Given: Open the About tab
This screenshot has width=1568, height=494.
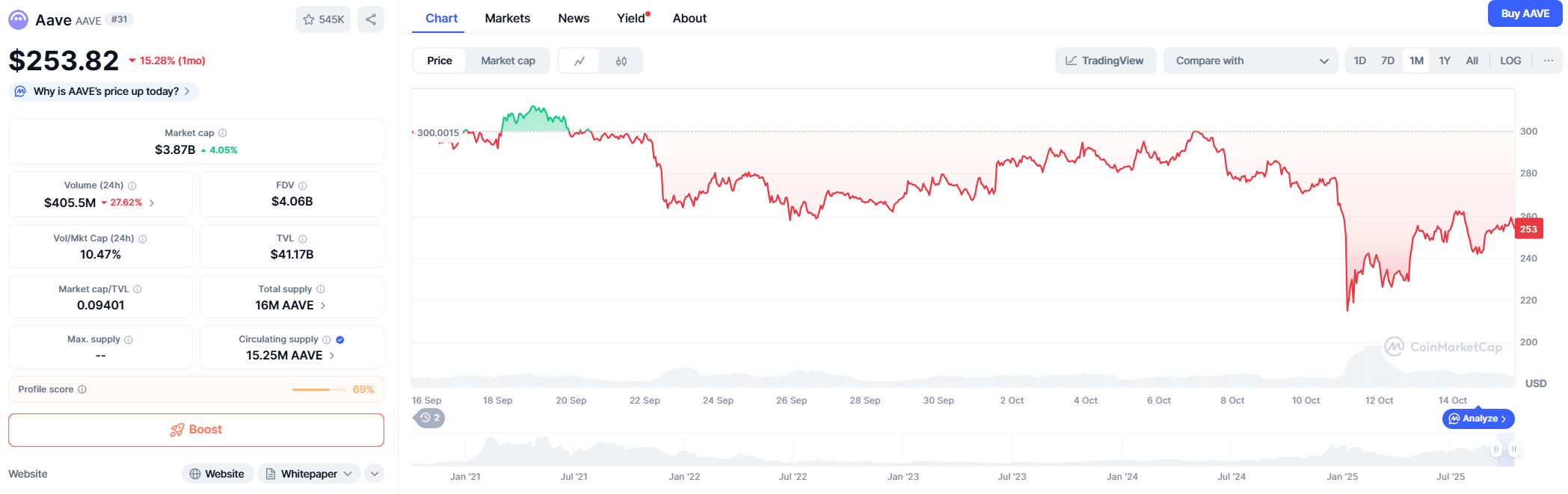Looking at the screenshot, I should (x=689, y=18).
